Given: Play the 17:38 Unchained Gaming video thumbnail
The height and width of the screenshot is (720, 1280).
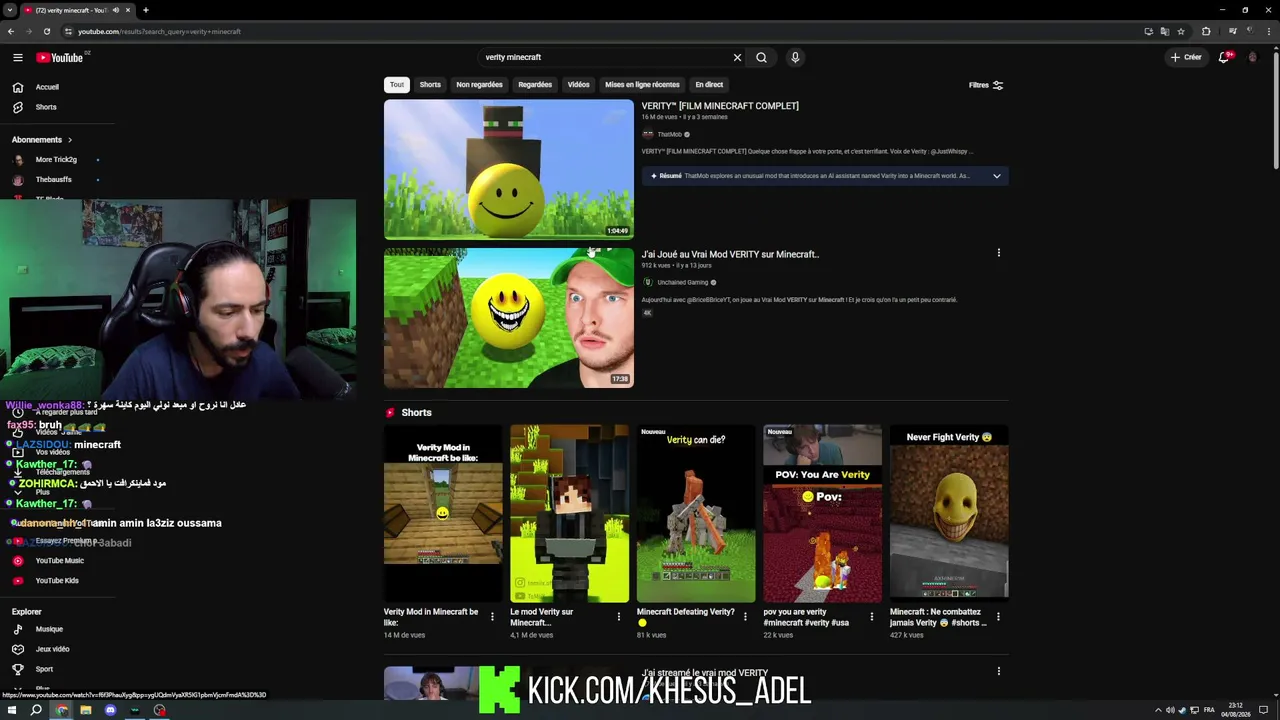Looking at the screenshot, I should click(509, 318).
